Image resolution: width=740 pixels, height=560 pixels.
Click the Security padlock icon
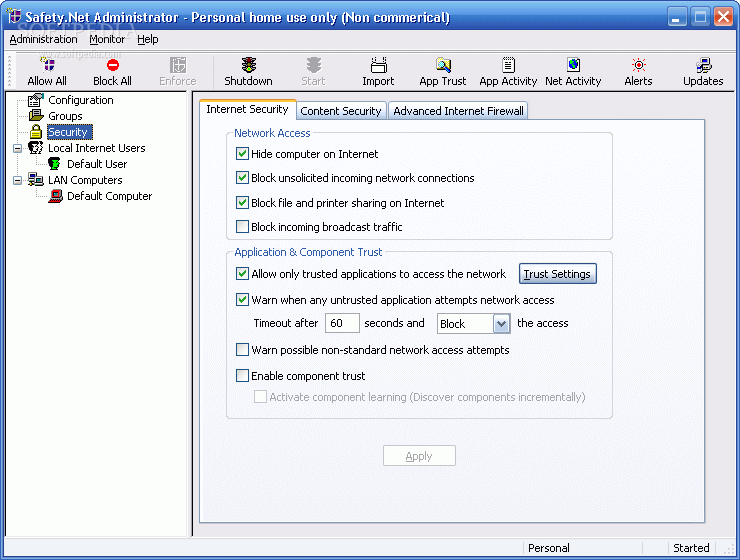pyautogui.click(x=36, y=132)
